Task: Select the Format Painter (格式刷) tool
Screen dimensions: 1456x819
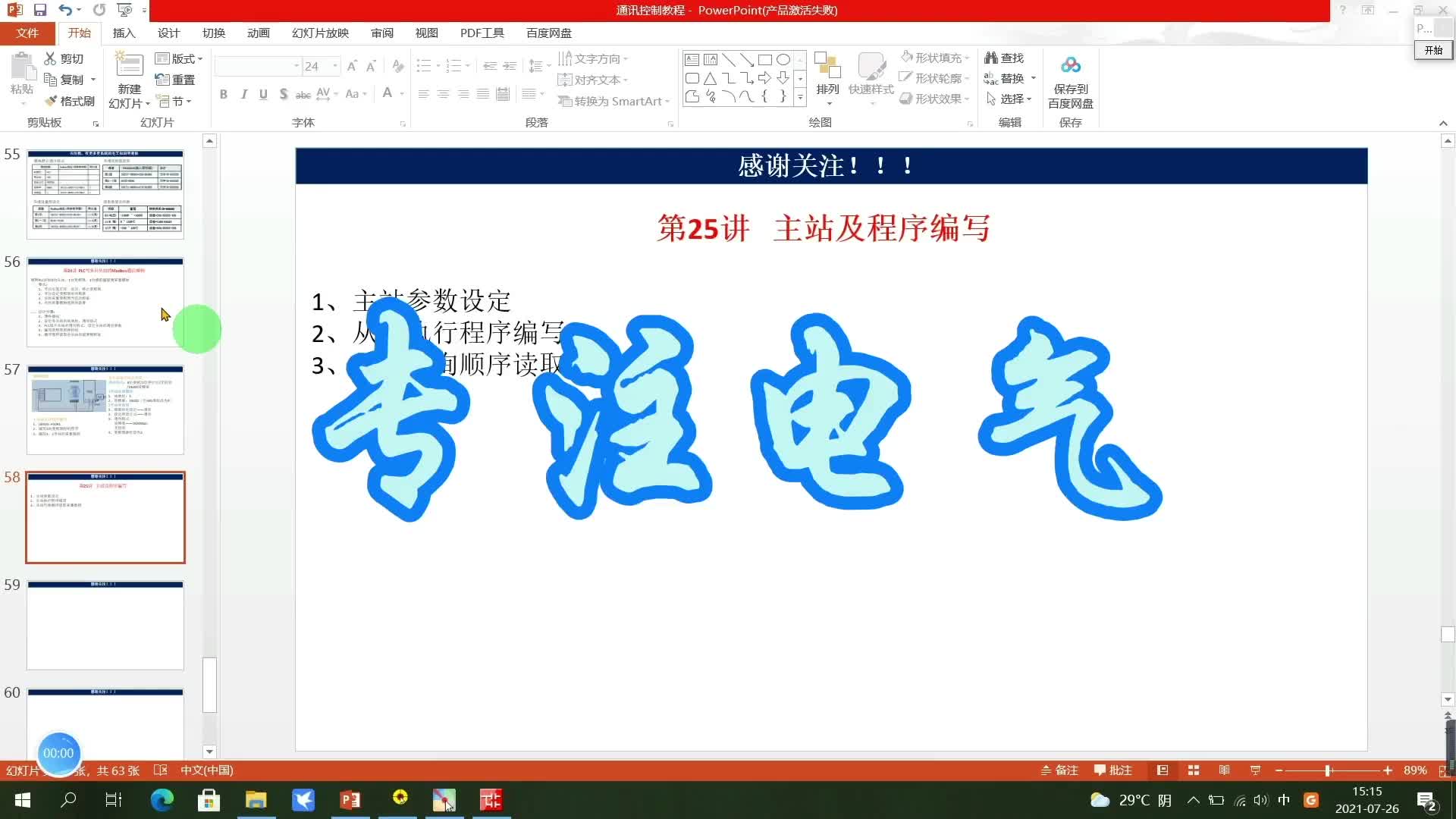Action: pyautogui.click(x=70, y=101)
